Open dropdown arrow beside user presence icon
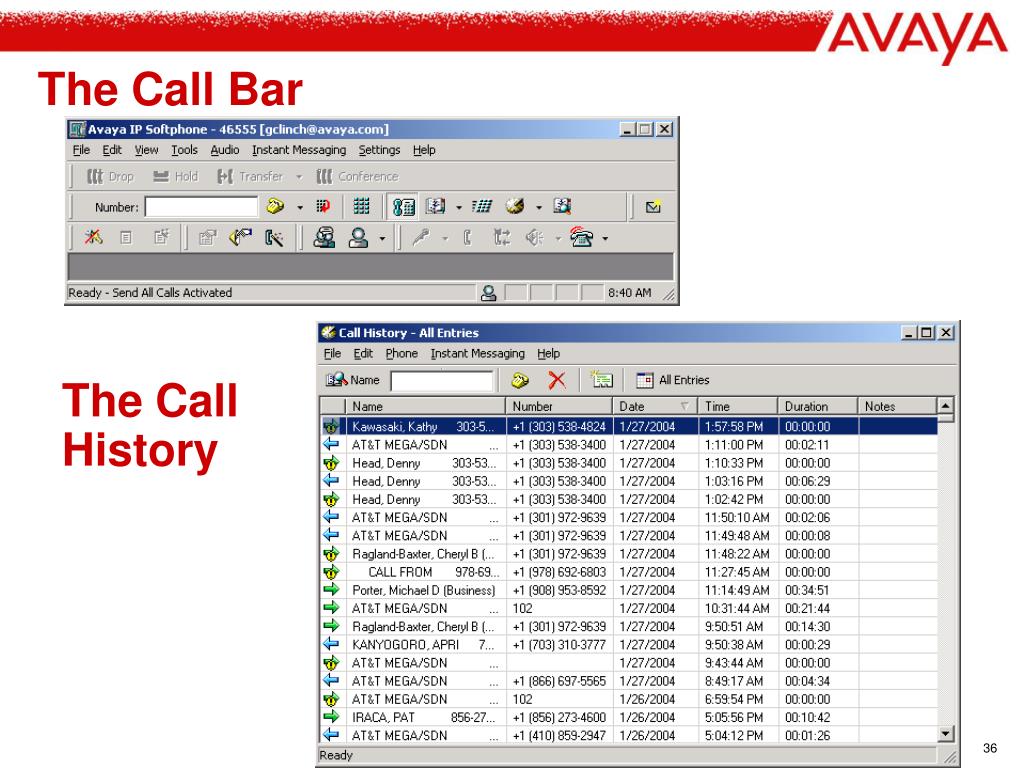Viewport: 1024px width, 768px height. [x=383, y=239]
